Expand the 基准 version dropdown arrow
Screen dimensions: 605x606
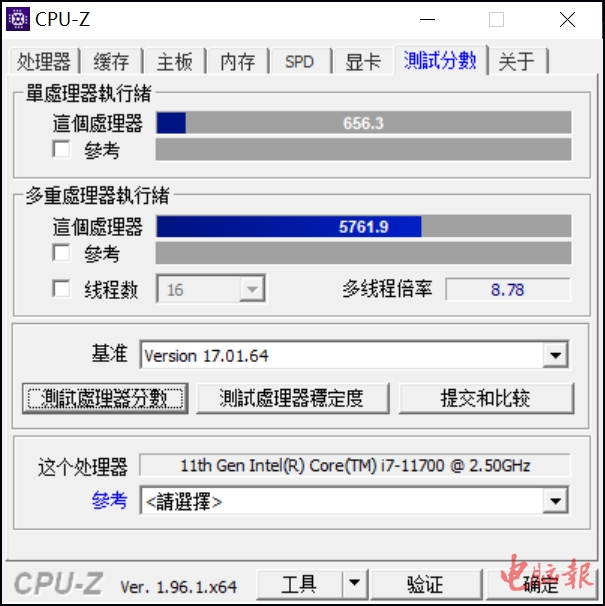[x=556, y=355]
